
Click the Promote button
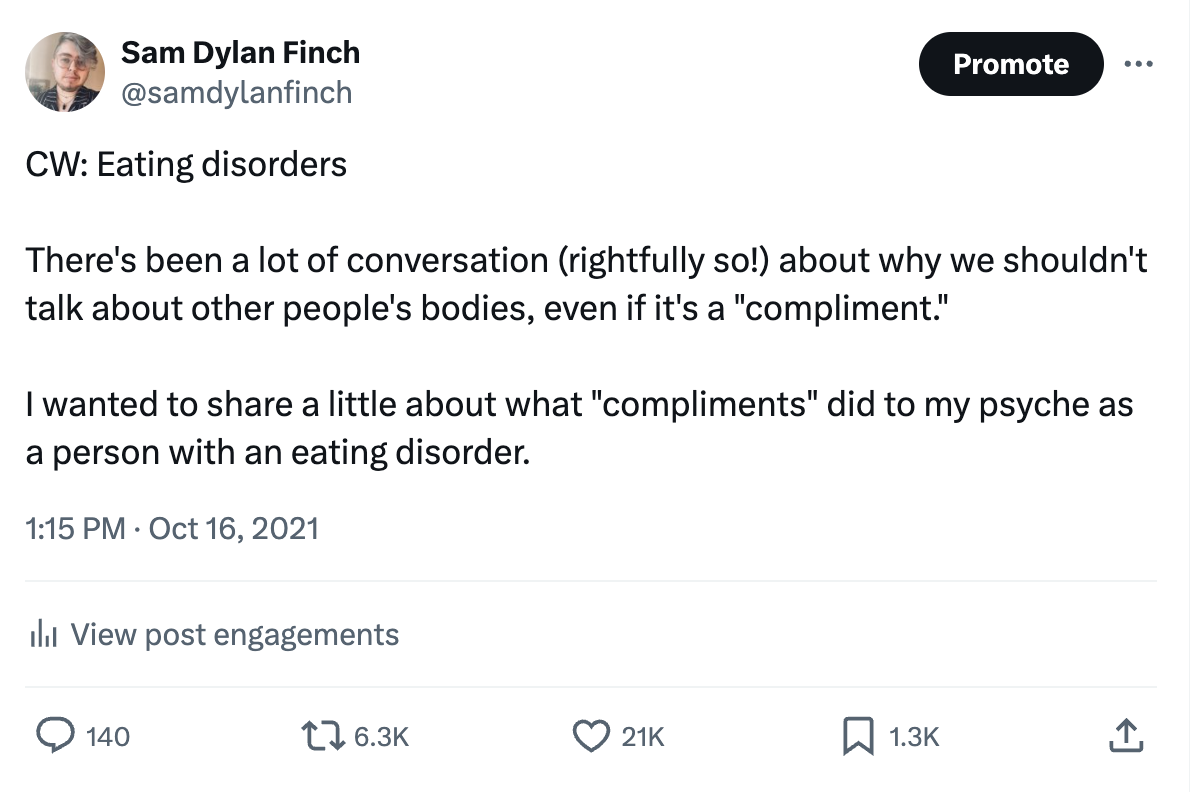(x=1011, y=63)
